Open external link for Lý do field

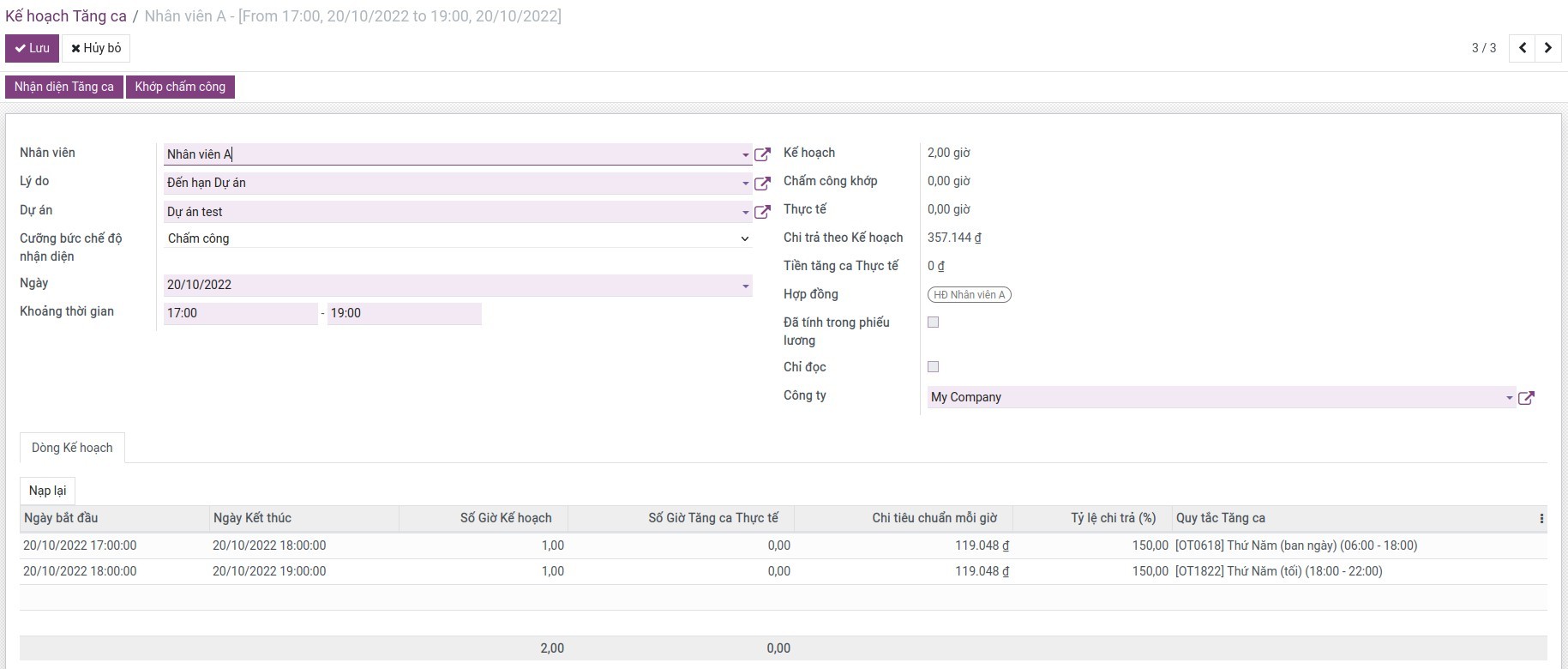[762, 183]
